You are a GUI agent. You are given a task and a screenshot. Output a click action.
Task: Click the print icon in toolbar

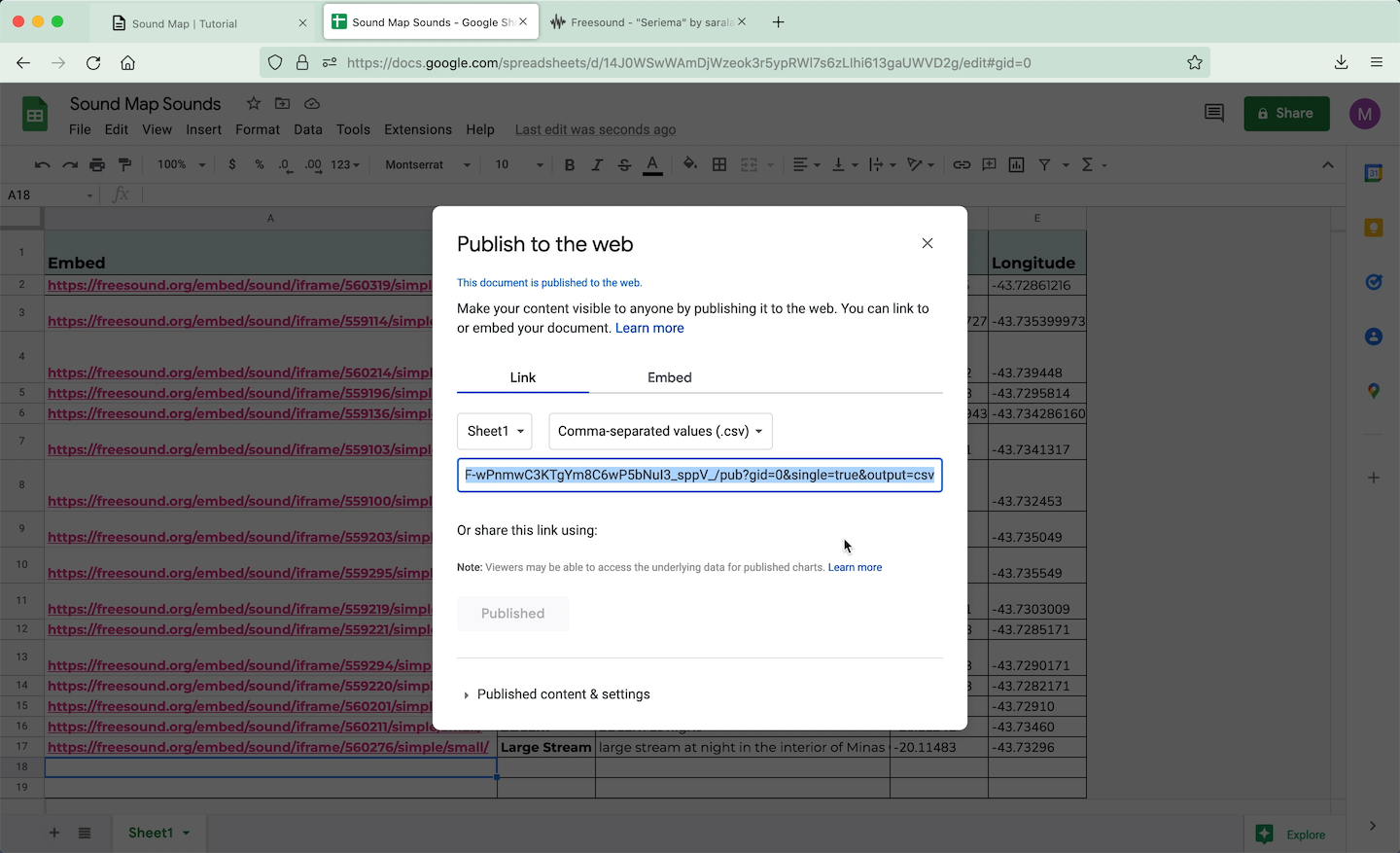tap(97, 165)
